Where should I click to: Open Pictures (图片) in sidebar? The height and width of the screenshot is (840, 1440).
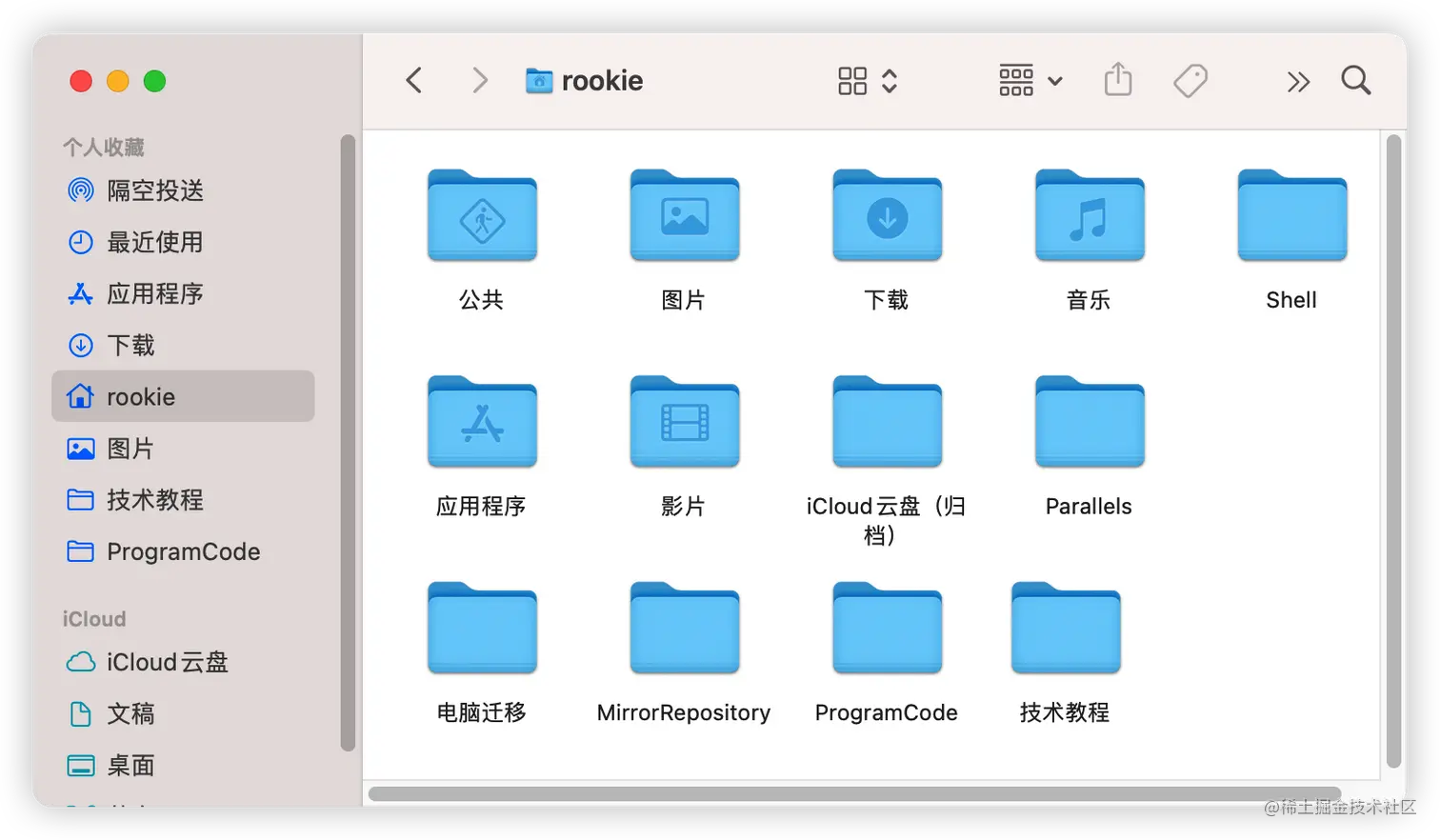tap(183, 448)
